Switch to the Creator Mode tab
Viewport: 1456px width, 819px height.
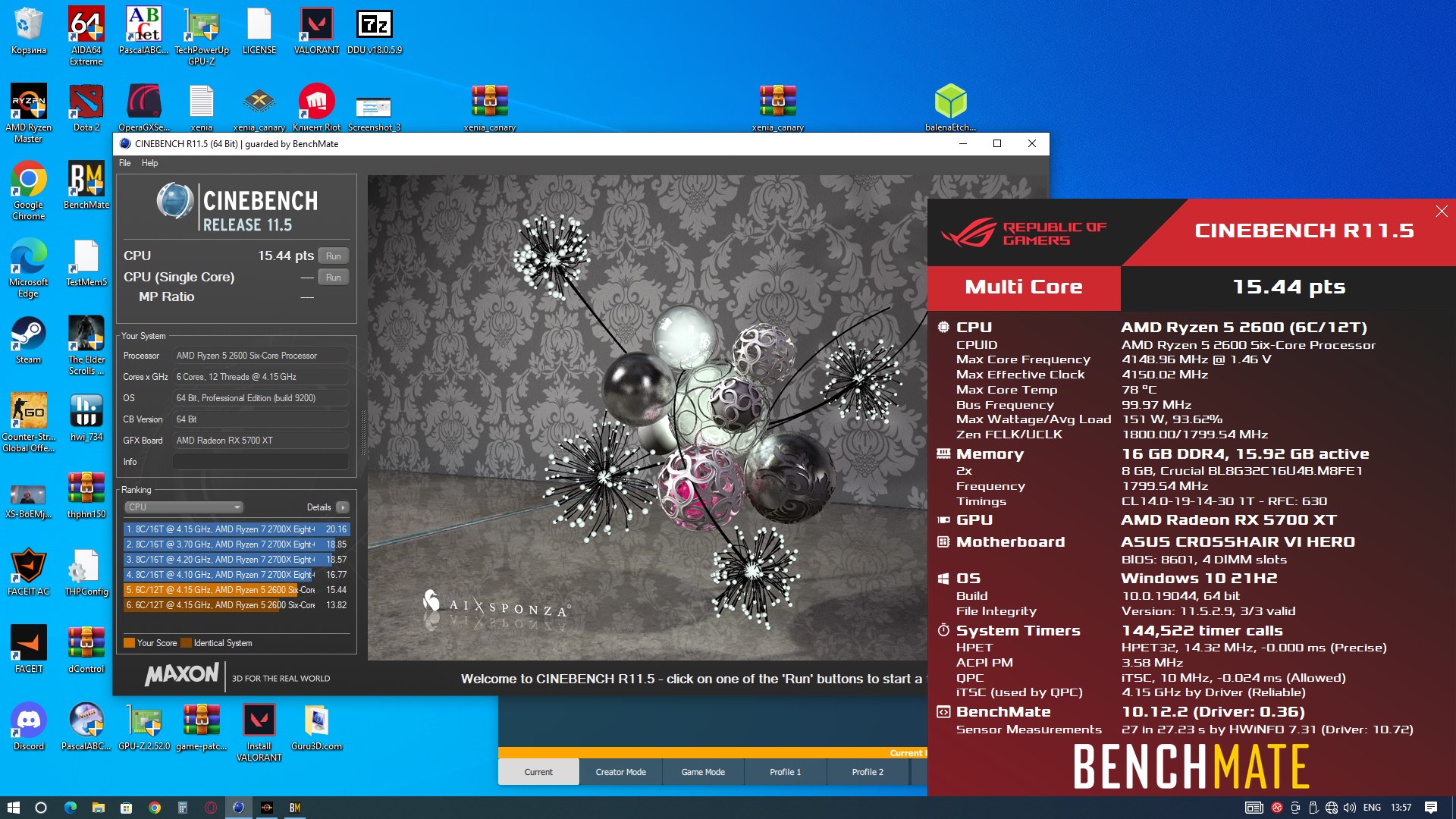click(x=620, y=772)
